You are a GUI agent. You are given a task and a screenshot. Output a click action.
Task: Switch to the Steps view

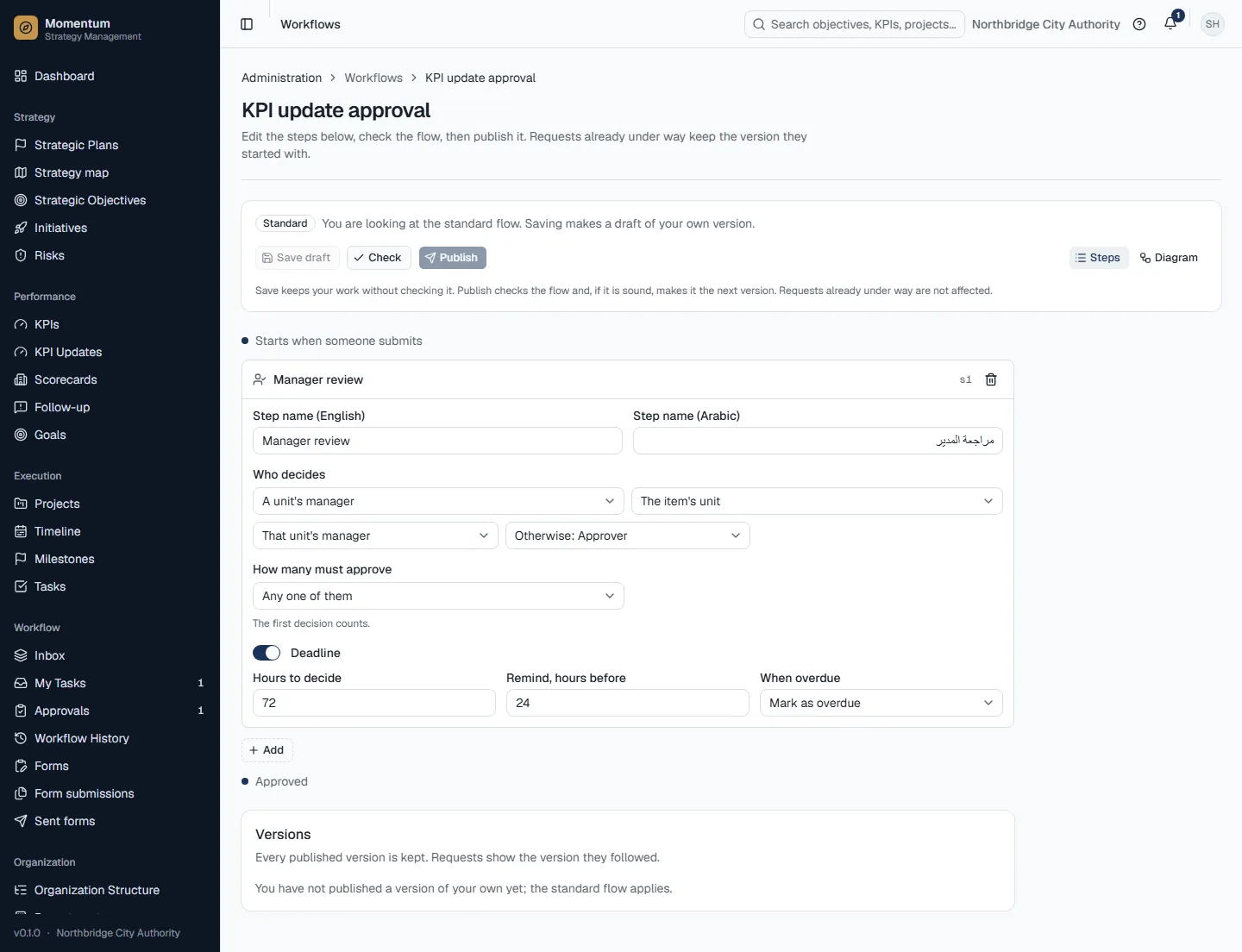pos(1099,258)
